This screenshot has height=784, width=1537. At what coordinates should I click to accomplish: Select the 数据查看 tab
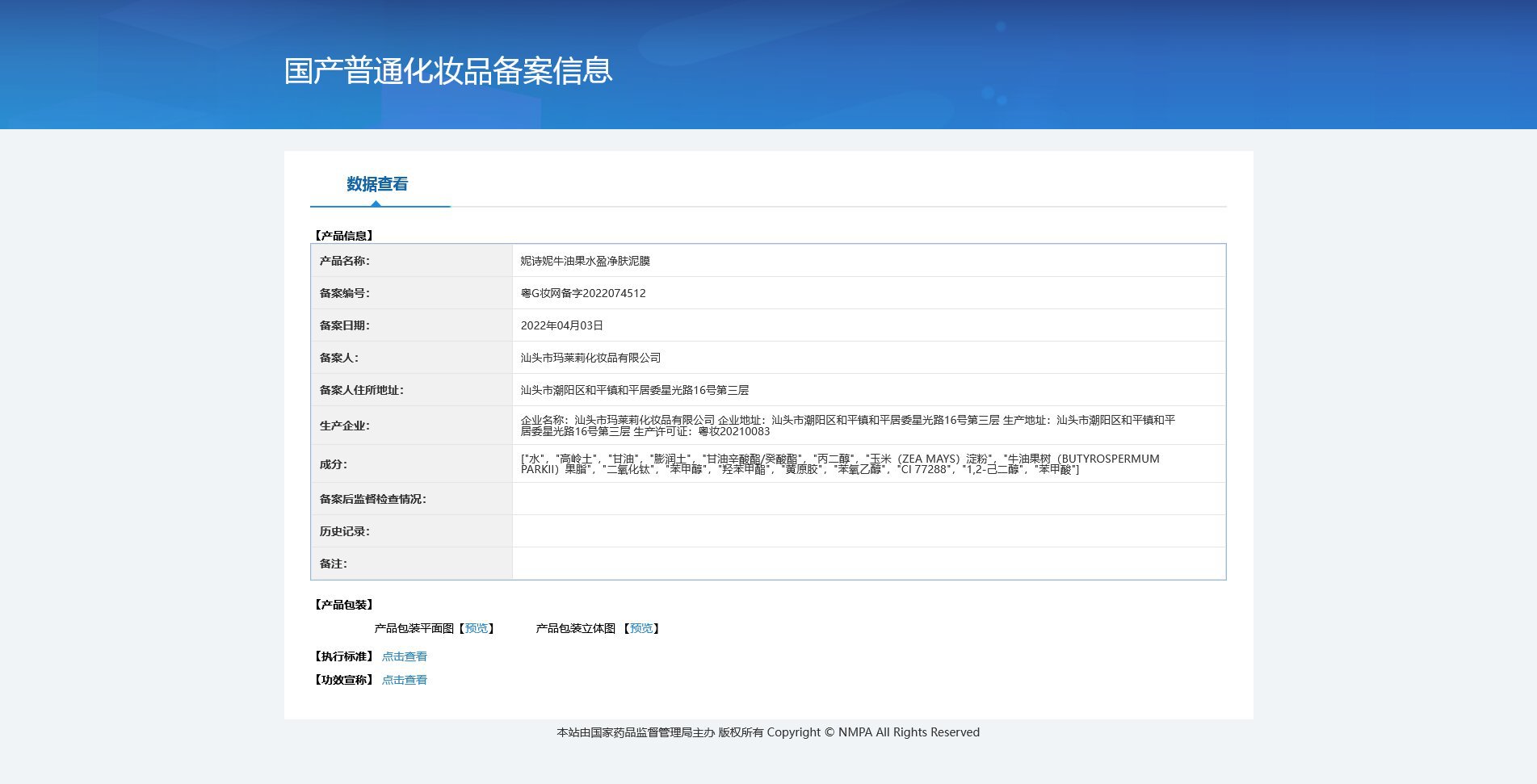click(377, 184)
